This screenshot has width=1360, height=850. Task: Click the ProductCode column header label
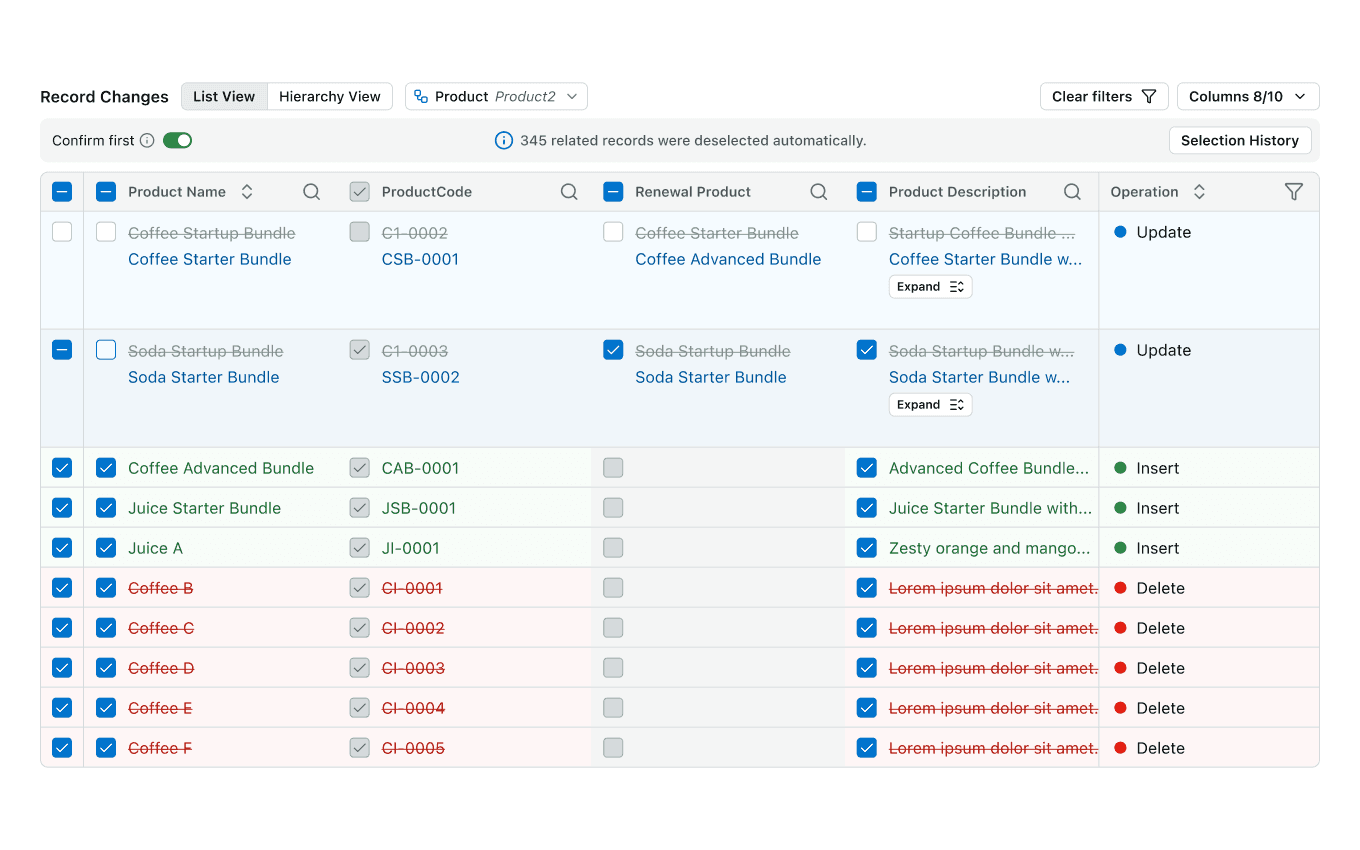[x=427, y=192]
